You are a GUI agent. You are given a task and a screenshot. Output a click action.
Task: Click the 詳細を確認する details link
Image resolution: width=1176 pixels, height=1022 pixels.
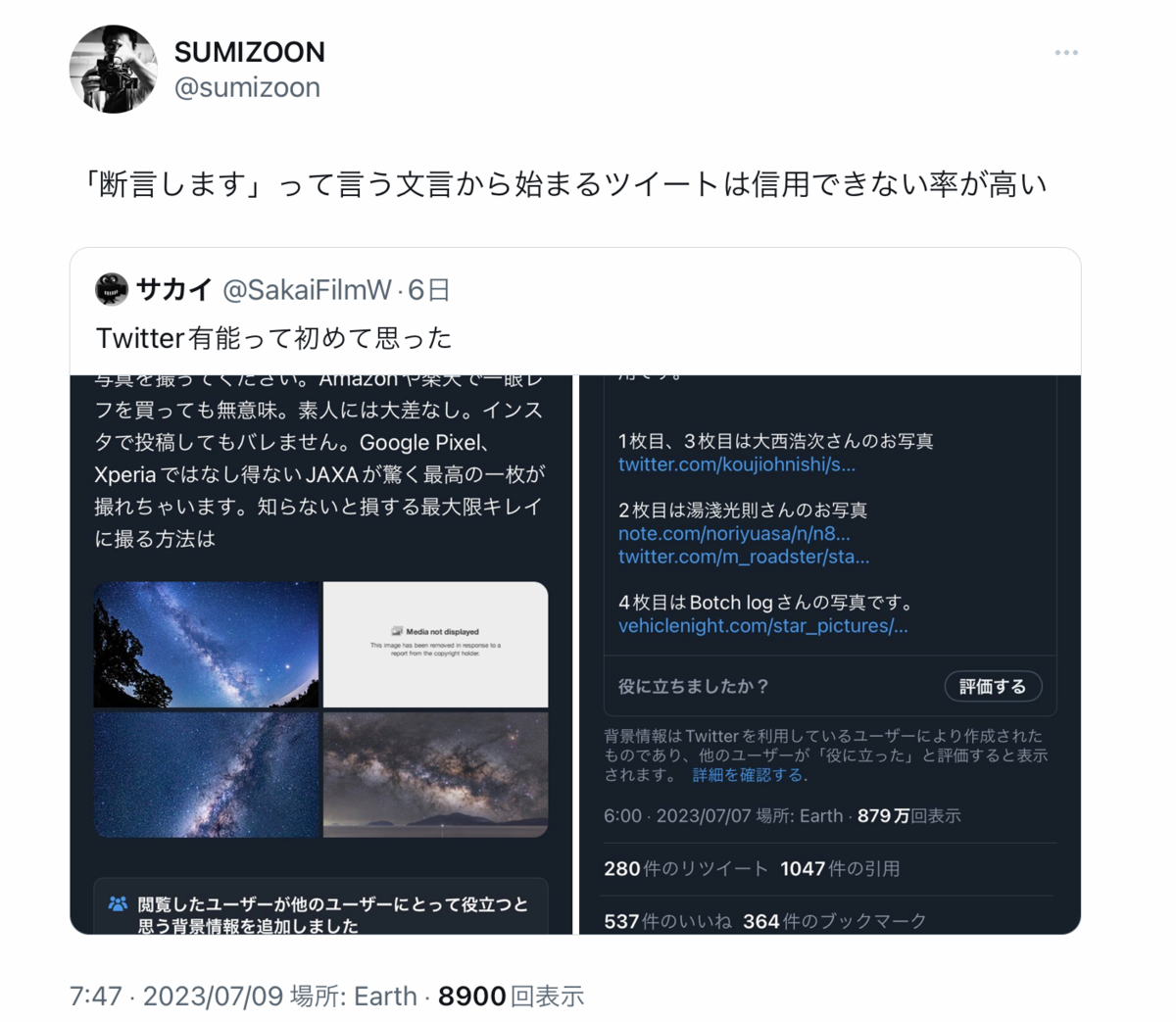tap(749, 775)
